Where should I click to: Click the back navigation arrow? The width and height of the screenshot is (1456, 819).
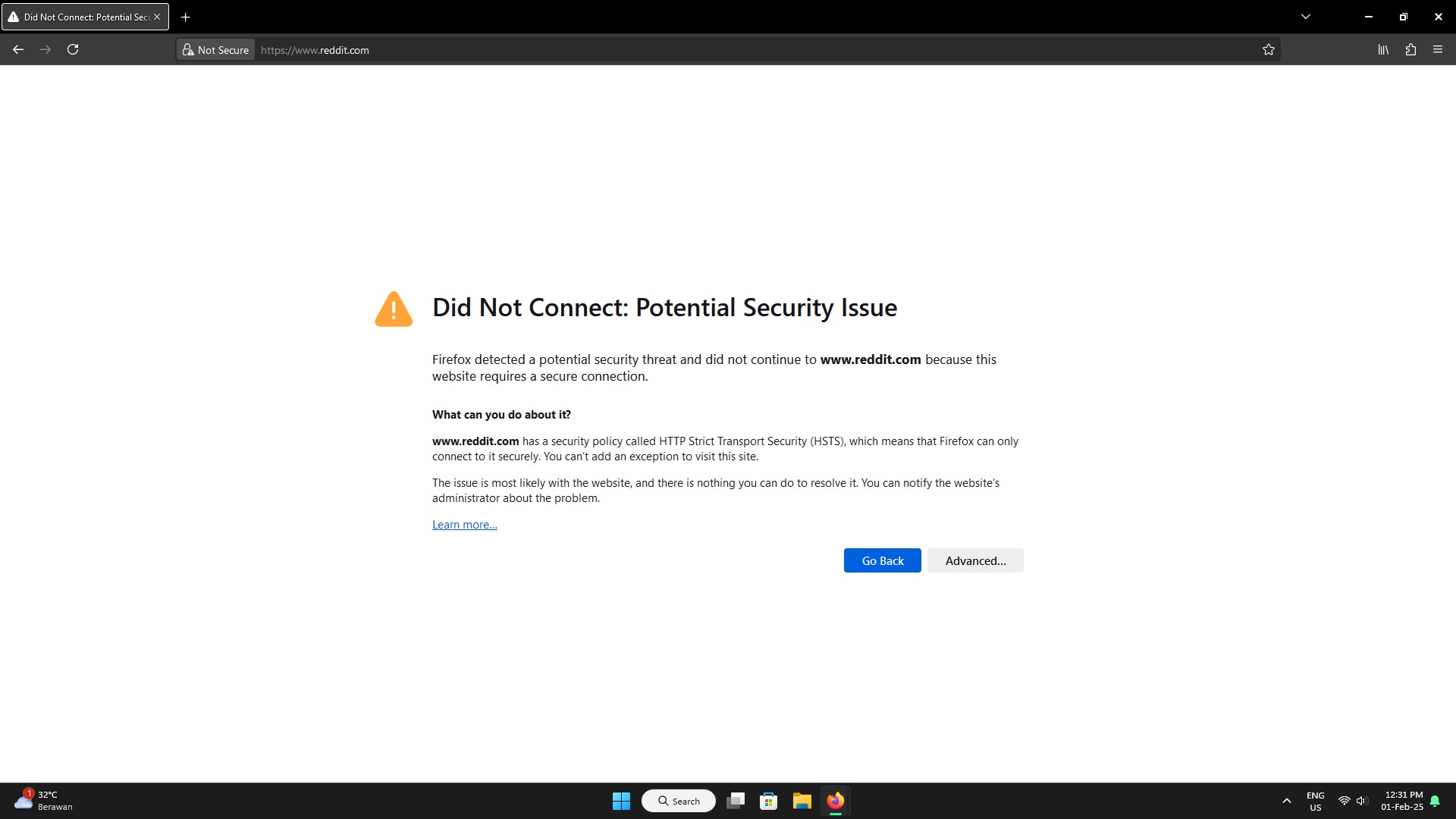[x=18, y=49]
